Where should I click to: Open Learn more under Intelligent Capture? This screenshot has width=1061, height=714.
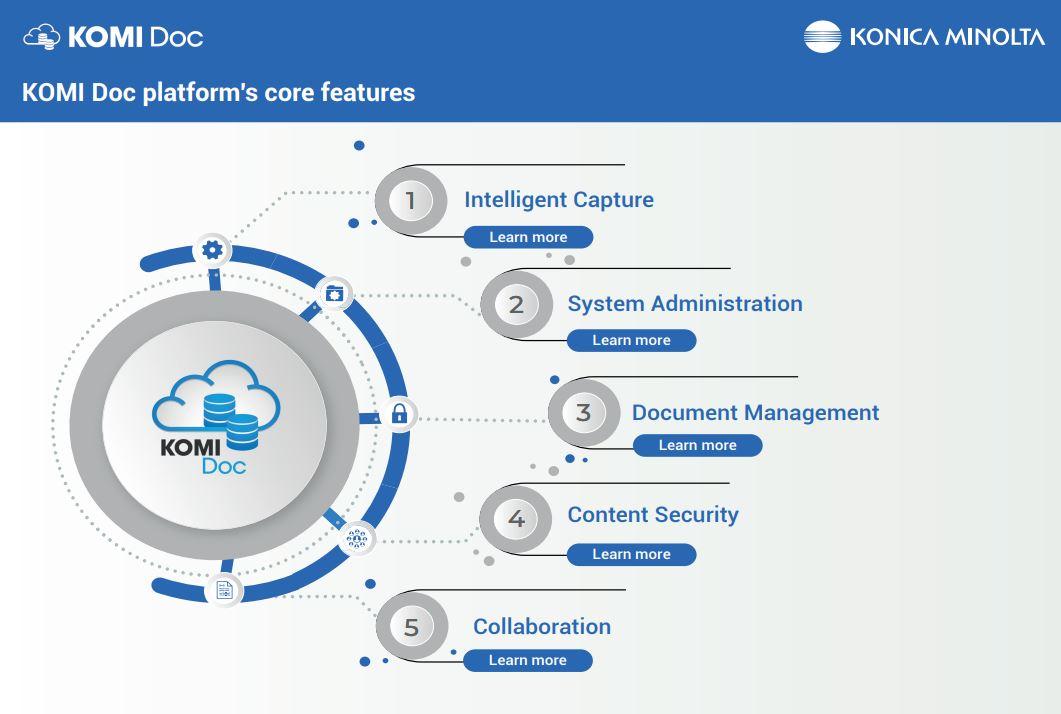click(x=528, y=237)
